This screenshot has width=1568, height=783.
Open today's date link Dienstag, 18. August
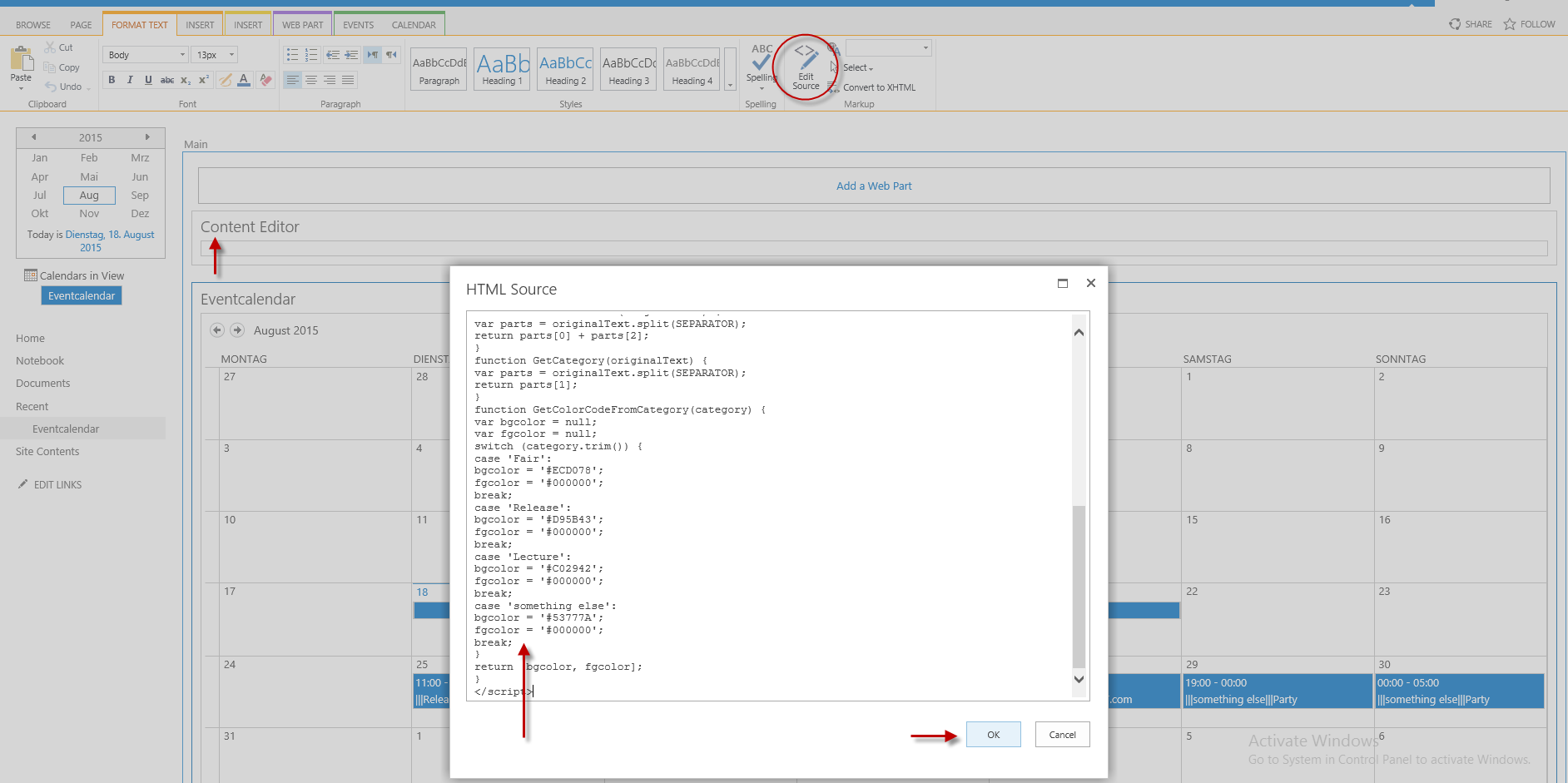tap(110, 240)
